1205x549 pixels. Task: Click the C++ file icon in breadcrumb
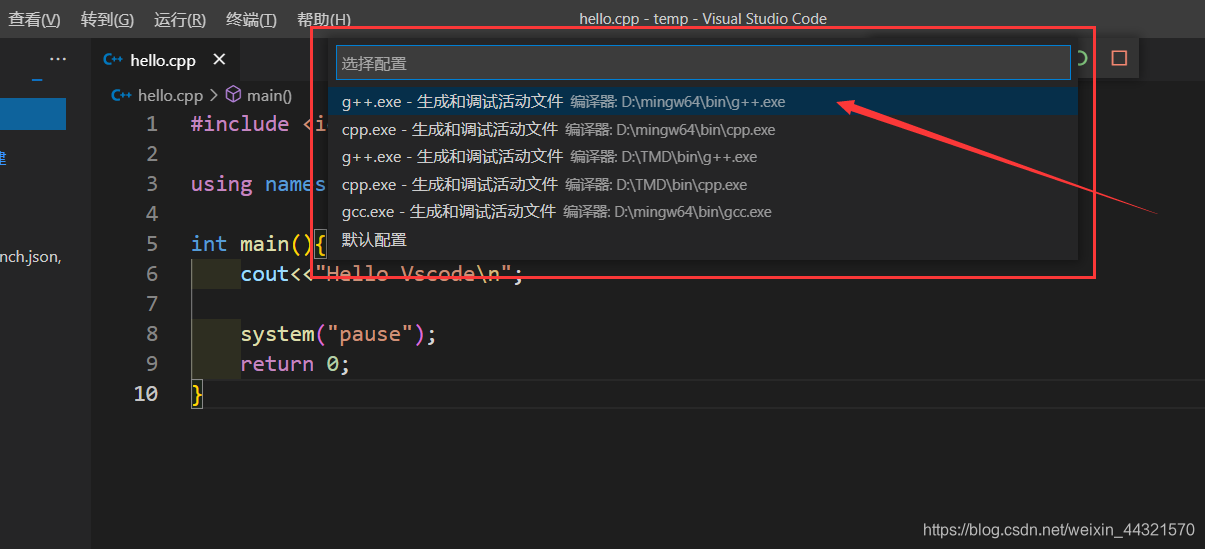(122, 95)
